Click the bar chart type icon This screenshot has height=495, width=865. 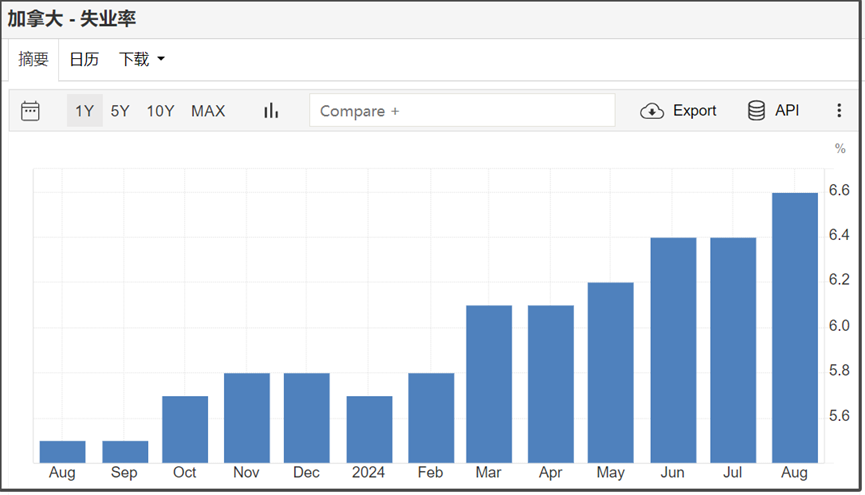point(271,111)
